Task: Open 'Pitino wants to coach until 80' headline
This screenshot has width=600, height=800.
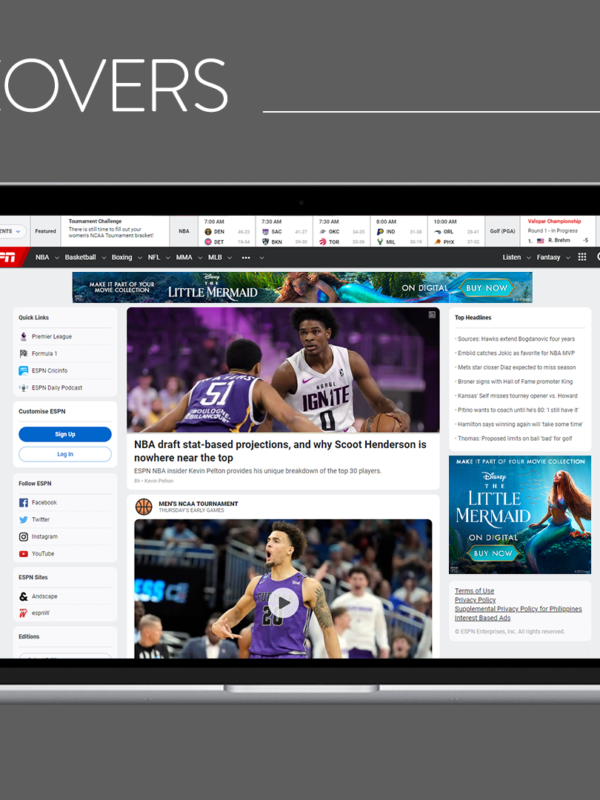Action: [518, 410]
